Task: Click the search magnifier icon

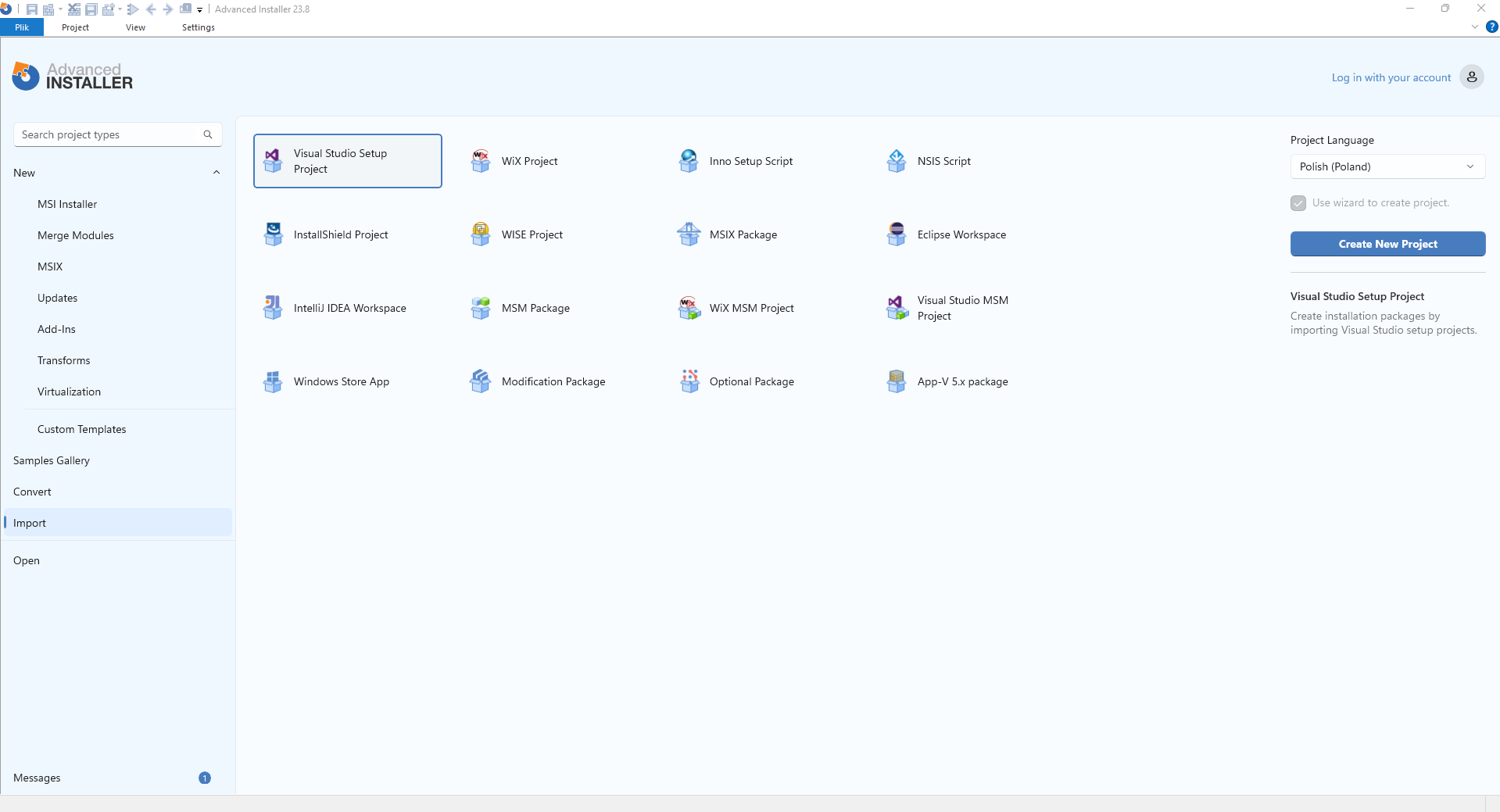Action: [208, 134]
